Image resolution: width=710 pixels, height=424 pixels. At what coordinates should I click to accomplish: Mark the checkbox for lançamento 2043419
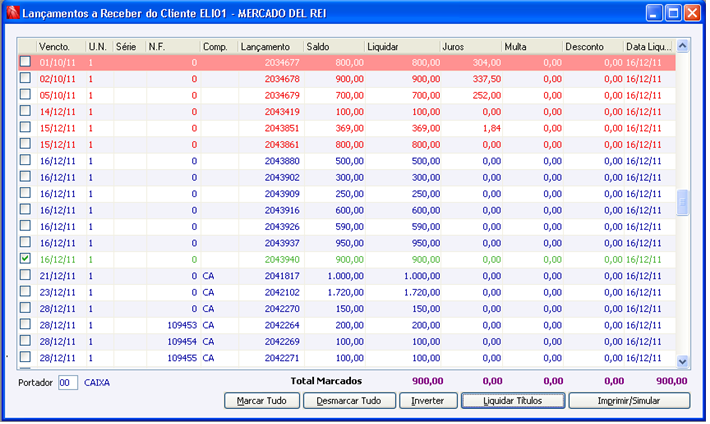tap(25, 111)
